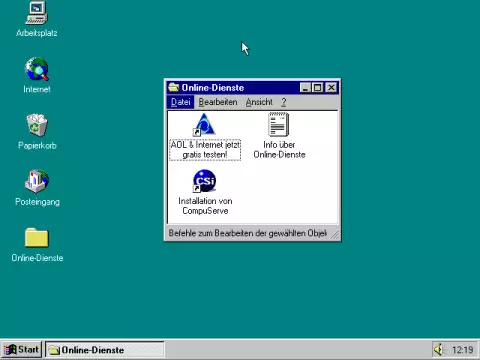Select the Internet globe desktop icon

point(37,69)
